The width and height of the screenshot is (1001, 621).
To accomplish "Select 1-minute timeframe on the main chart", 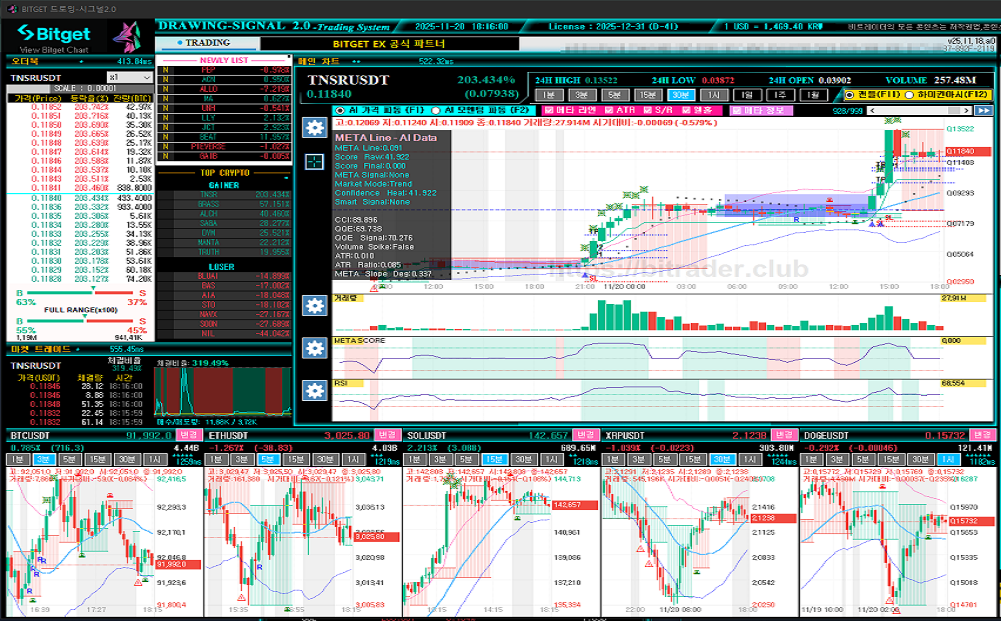I will click(549, 95).
